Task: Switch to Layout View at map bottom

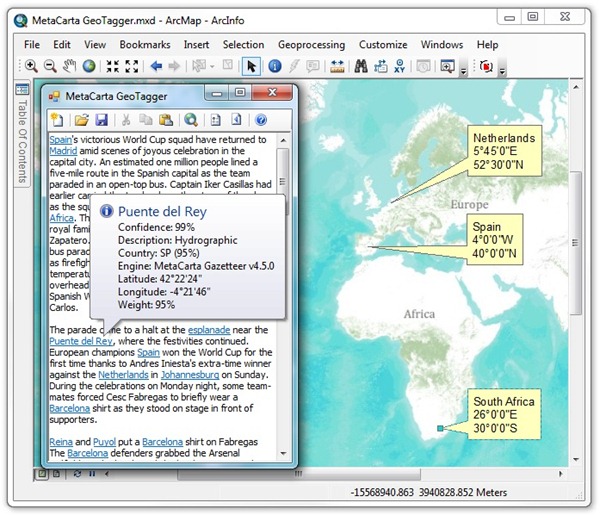Action: pos(57,473)
